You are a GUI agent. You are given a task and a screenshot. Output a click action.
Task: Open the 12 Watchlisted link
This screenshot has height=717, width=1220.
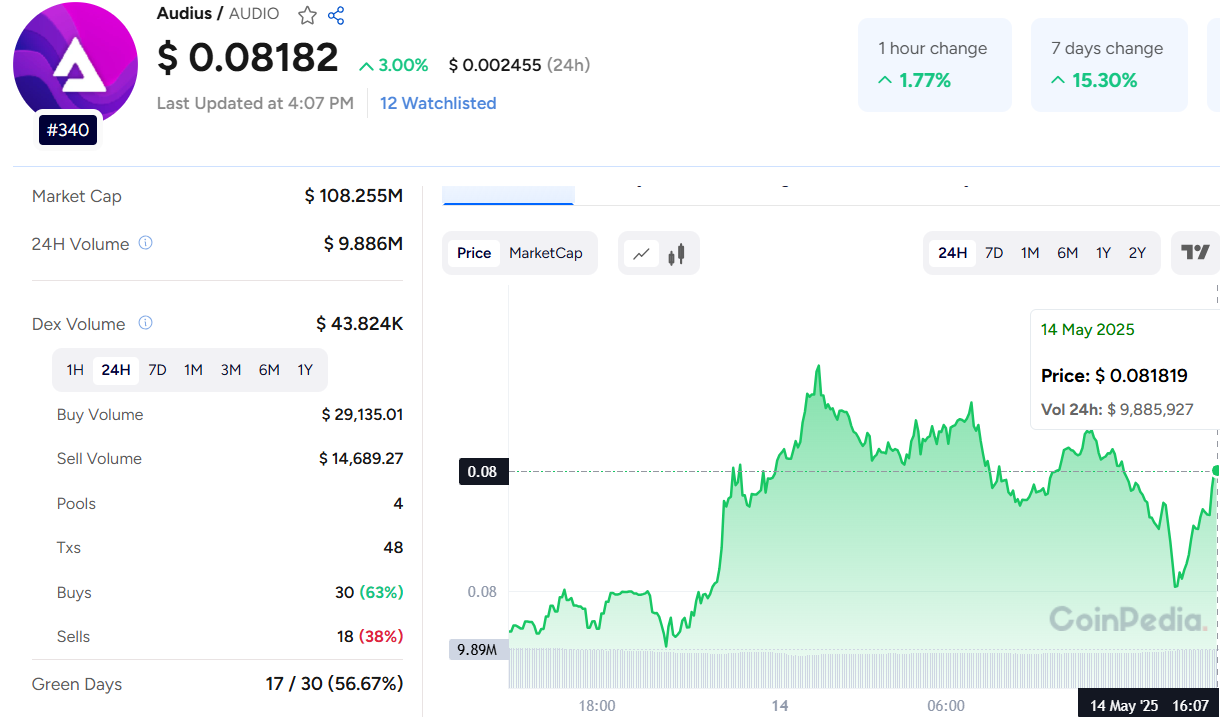pyautogui.click(x=438, y=103)
